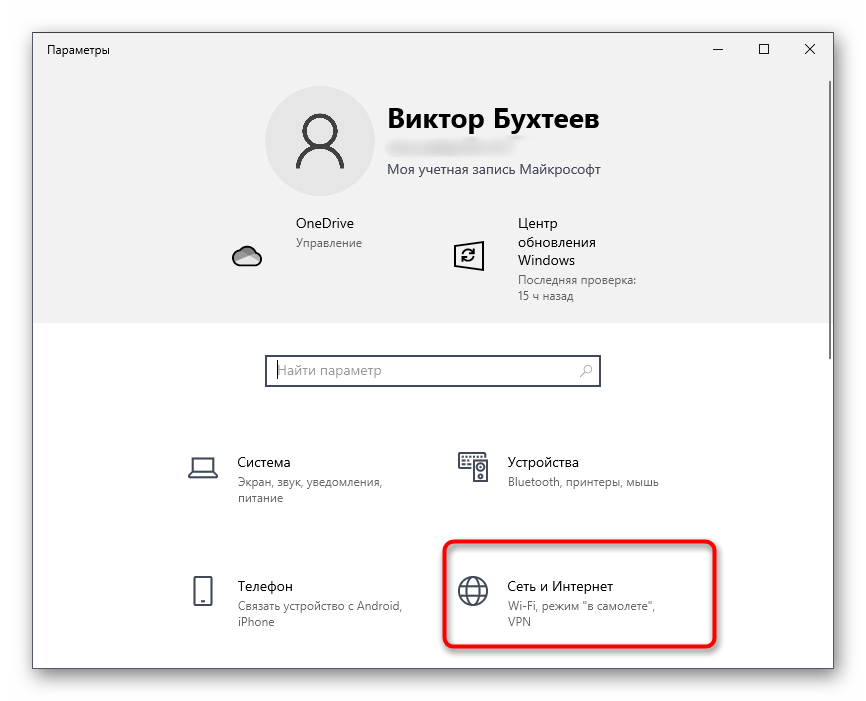The image size is (866, 701).
Task: Open the Телефон settings category
Action: click(x=298, y=603)
